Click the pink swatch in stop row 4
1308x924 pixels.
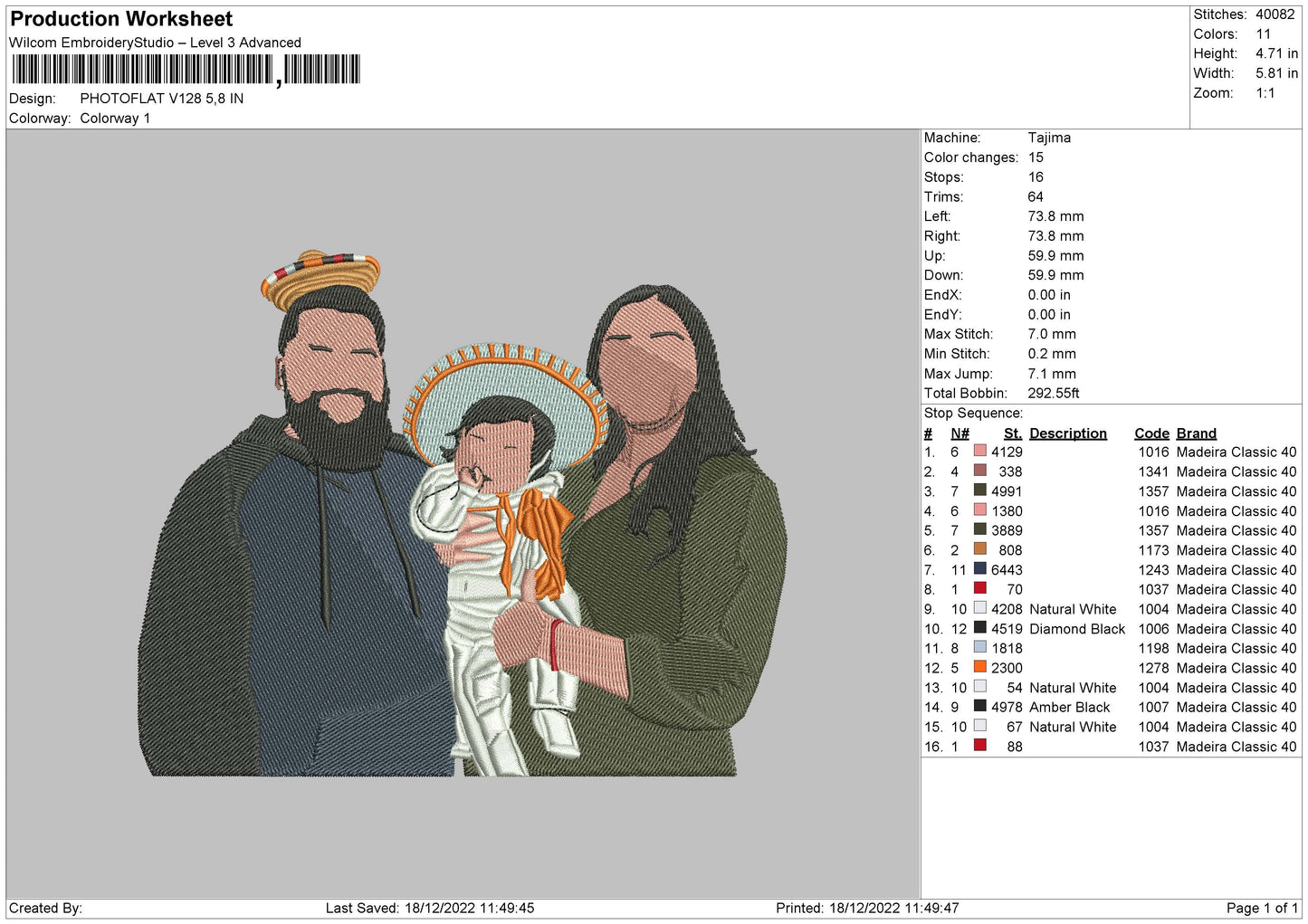coord(979,510)
